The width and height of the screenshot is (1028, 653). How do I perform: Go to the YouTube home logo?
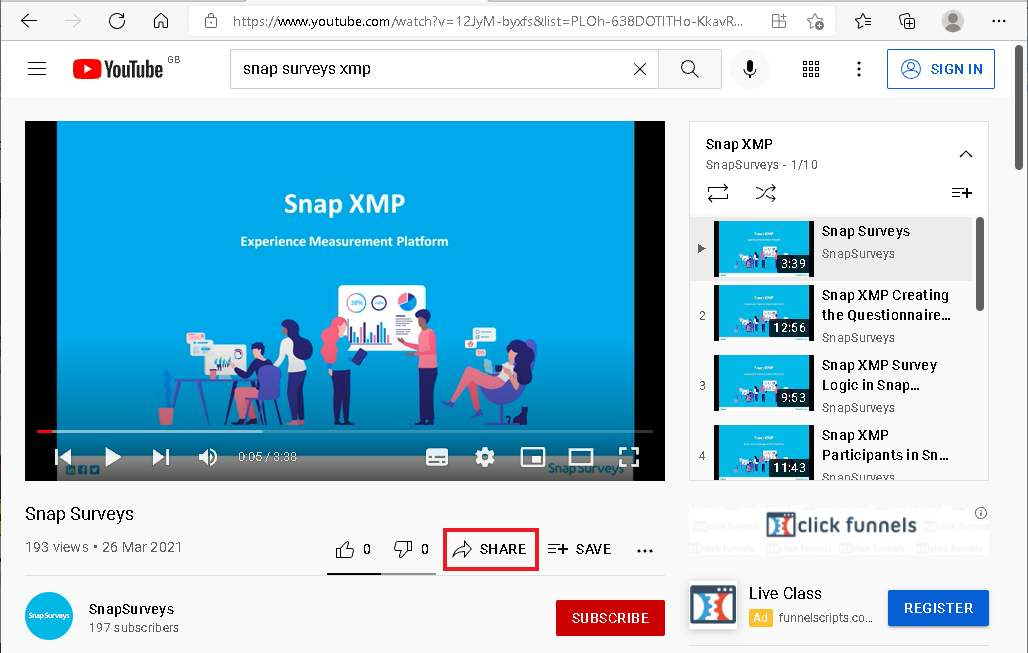[x=118, y=69]
